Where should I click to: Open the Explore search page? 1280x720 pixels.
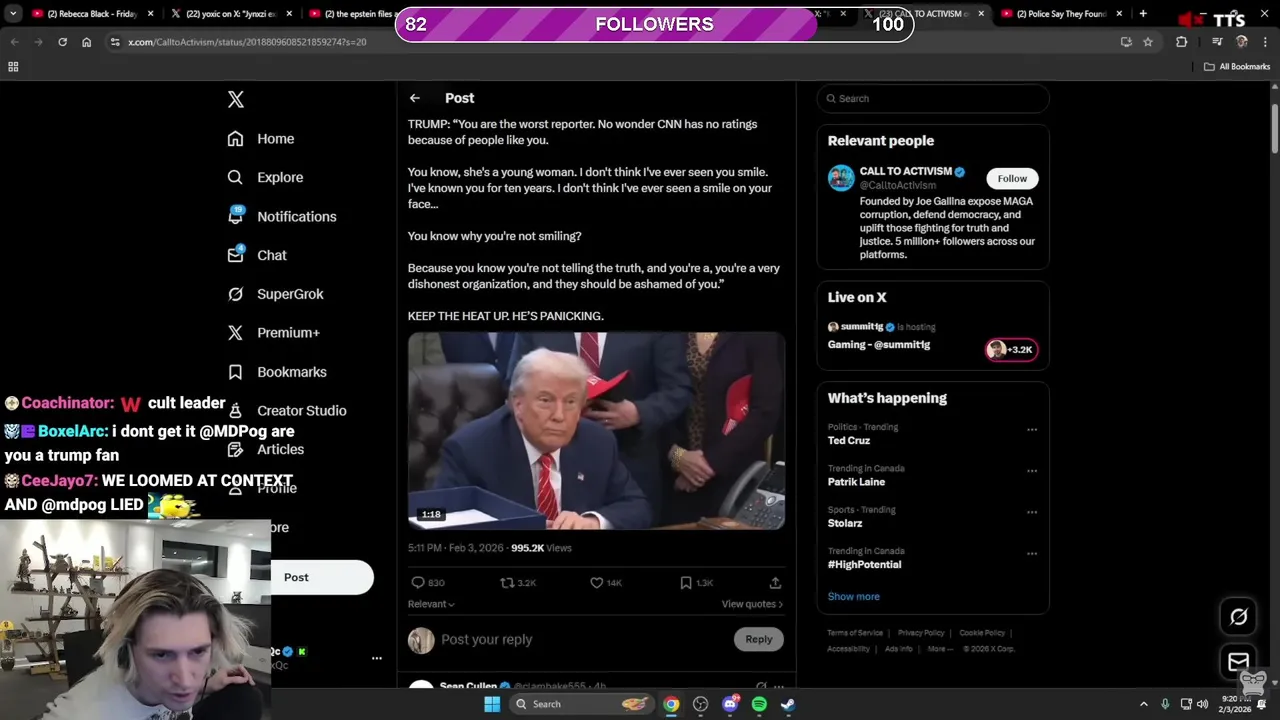click(x=265, y=177)
